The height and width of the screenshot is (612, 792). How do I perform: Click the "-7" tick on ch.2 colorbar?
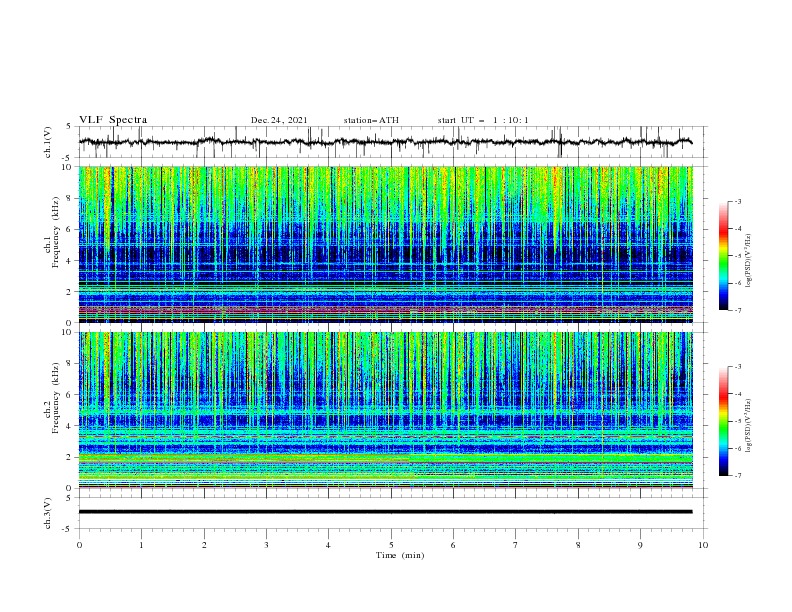coord(737,475)
